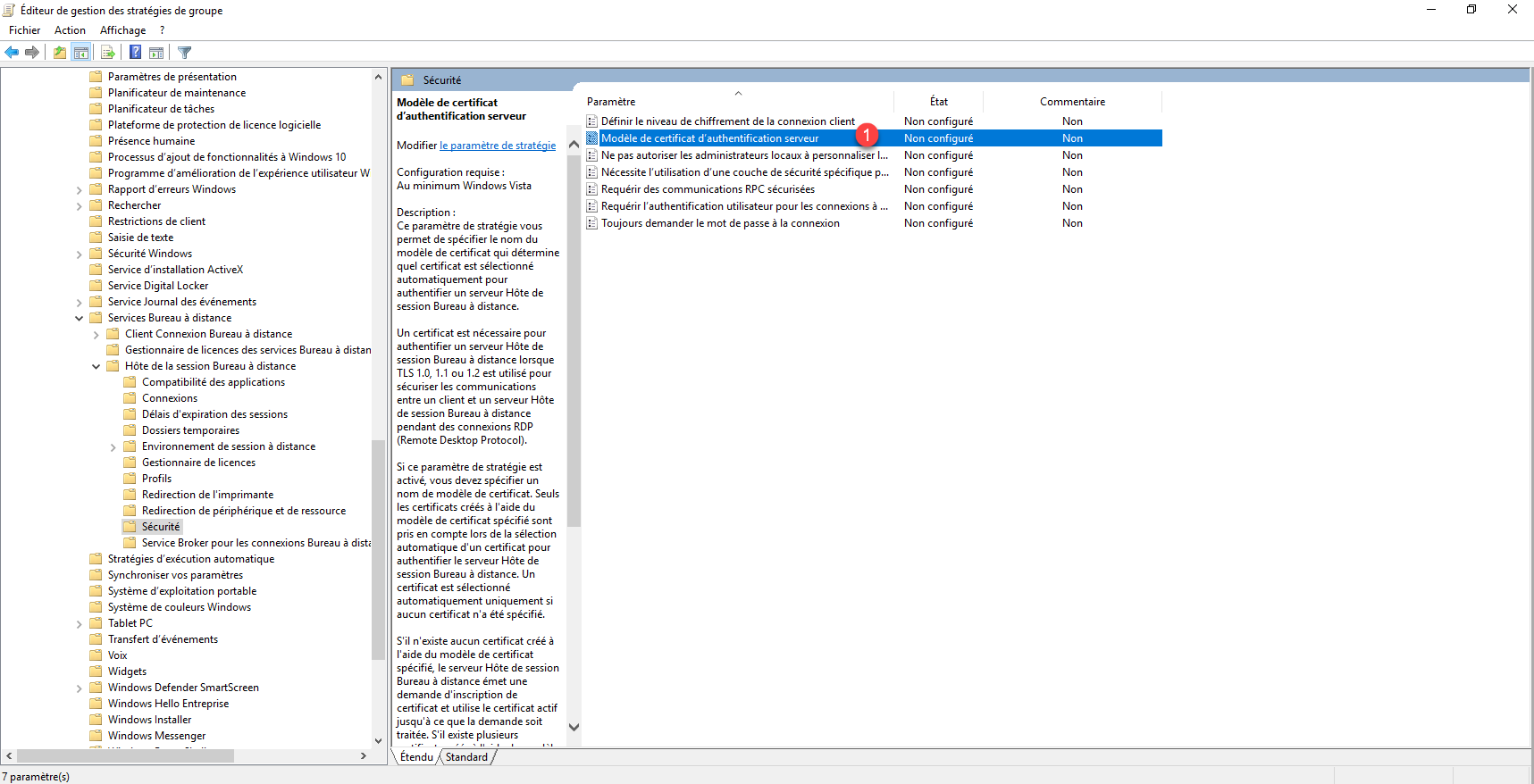Expand Environnement de session à distance node
Image resolution: width=1534 pixels, height=784 pixels.
[113, 447]
